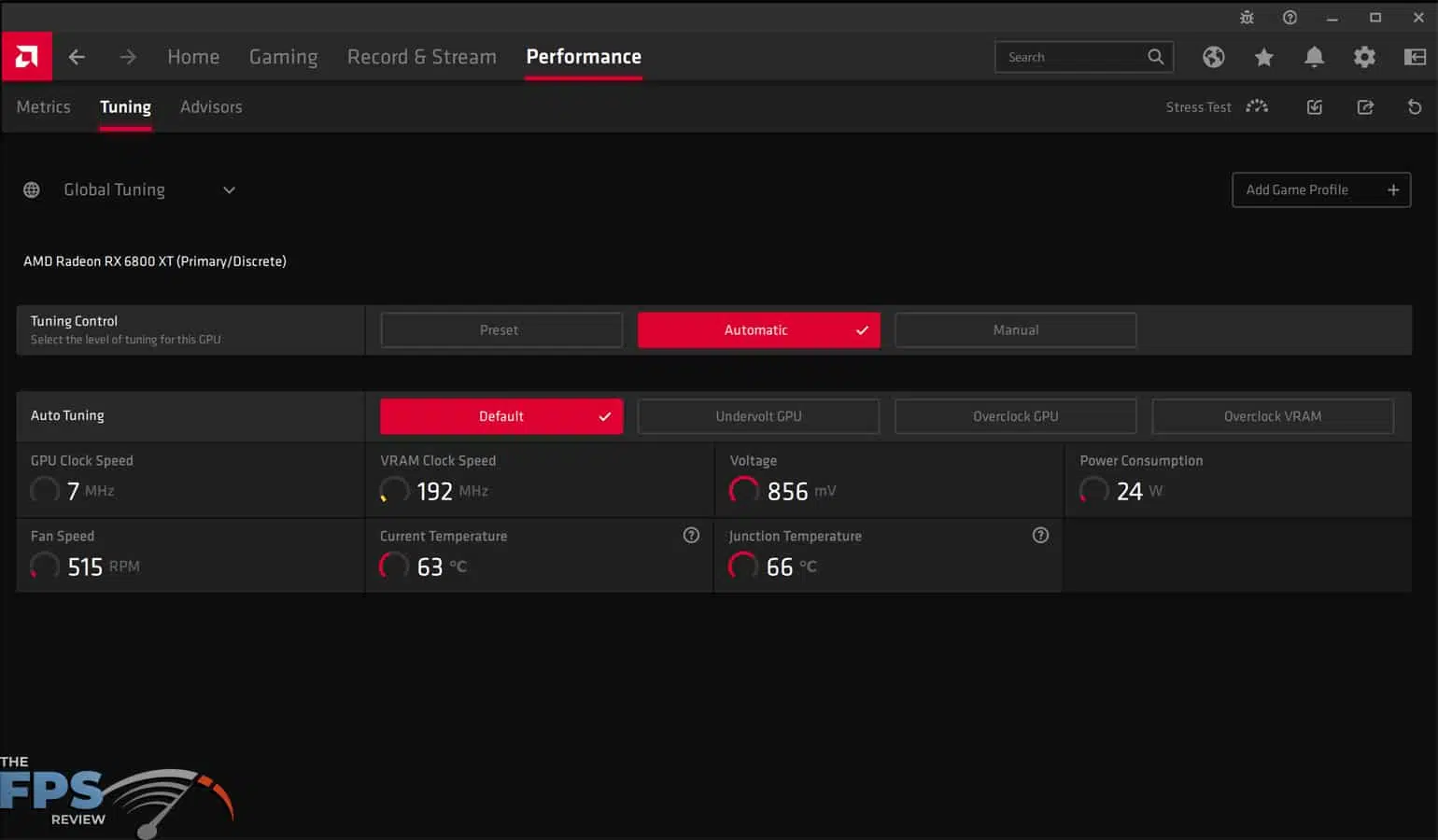
Task: Select Default auto tuning
Action: 501,416
